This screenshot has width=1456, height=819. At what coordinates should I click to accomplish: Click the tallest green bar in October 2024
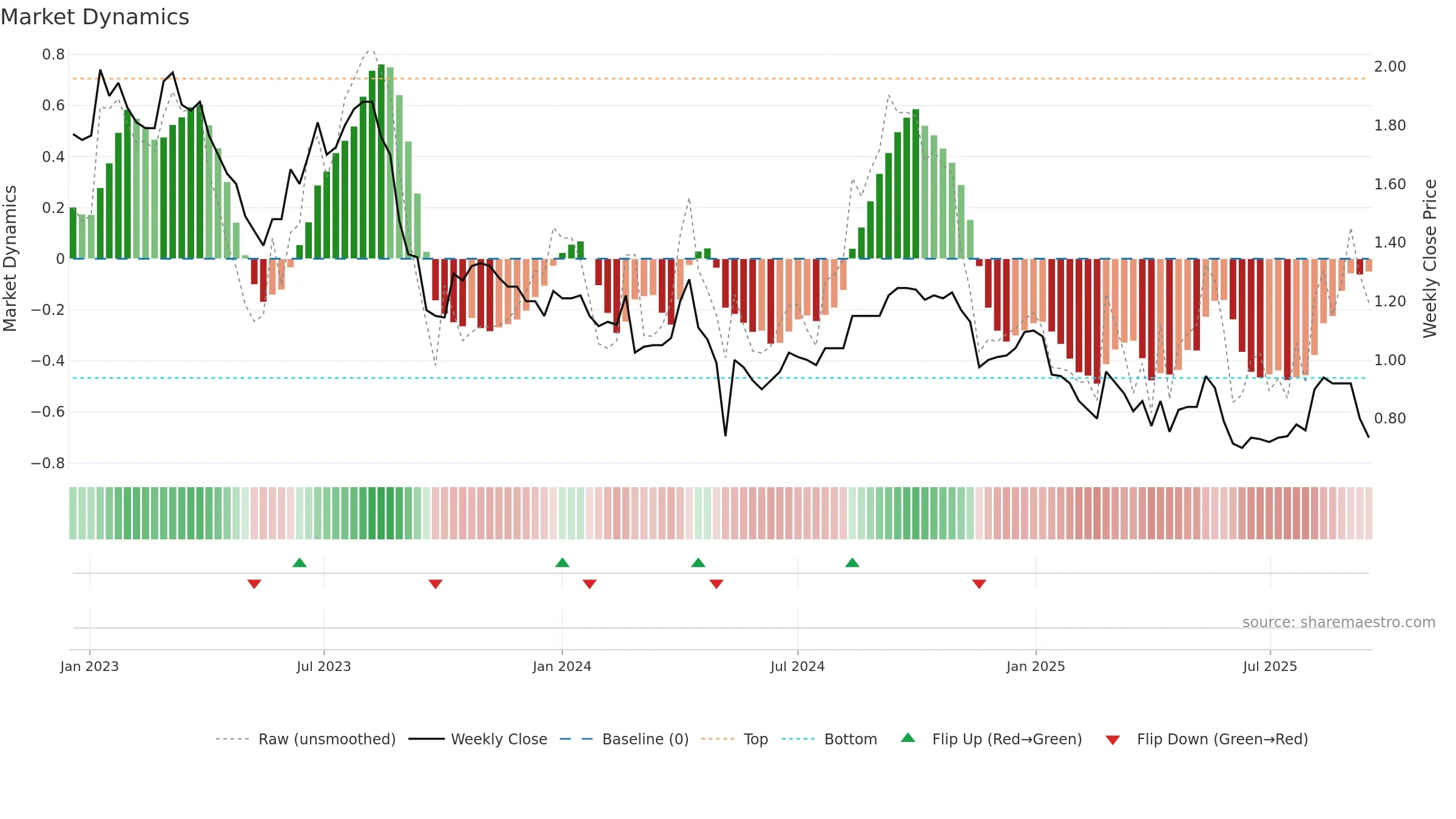pos(916,184)
